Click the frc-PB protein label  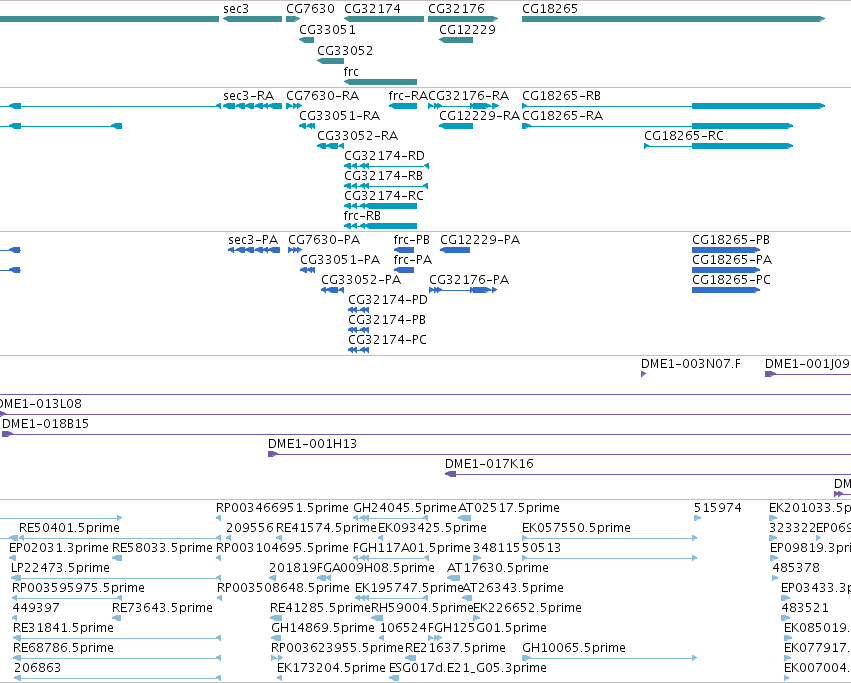click(x=412, y=240)
